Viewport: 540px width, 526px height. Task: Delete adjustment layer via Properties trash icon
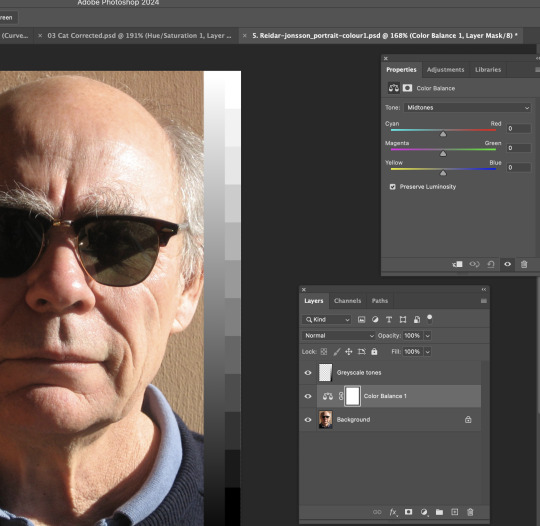click(524, 264)
